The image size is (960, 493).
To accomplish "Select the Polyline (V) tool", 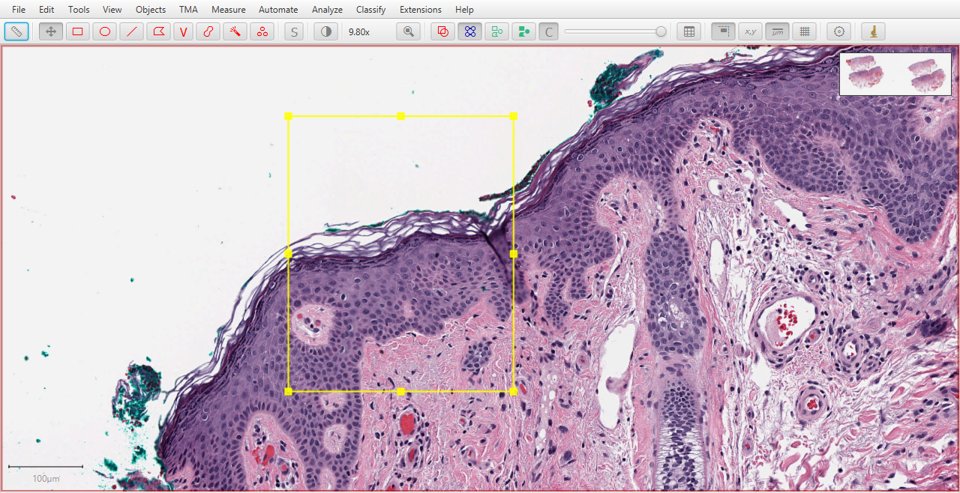I will click(x=183, y=31).
